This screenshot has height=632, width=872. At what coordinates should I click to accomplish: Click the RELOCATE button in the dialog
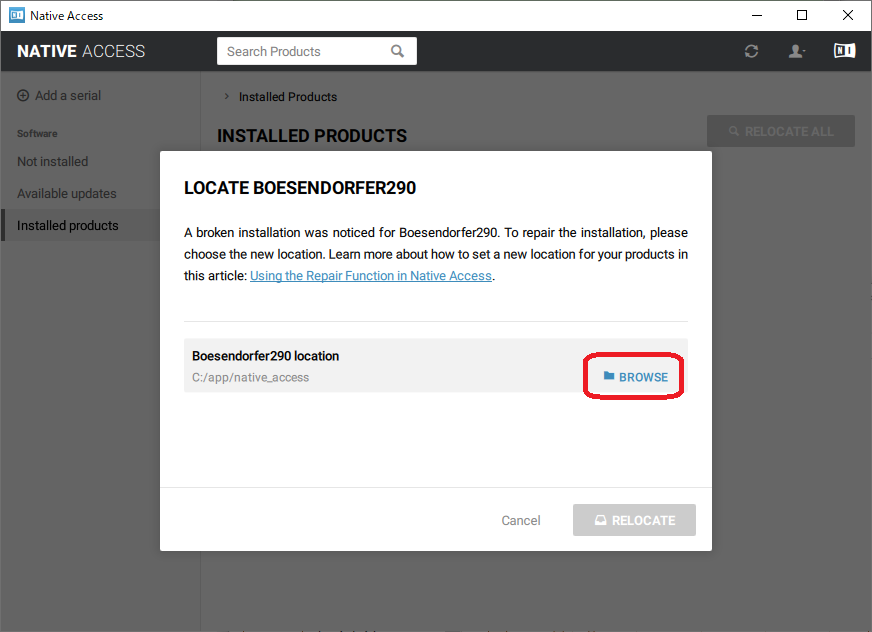(x=634, y=520)
